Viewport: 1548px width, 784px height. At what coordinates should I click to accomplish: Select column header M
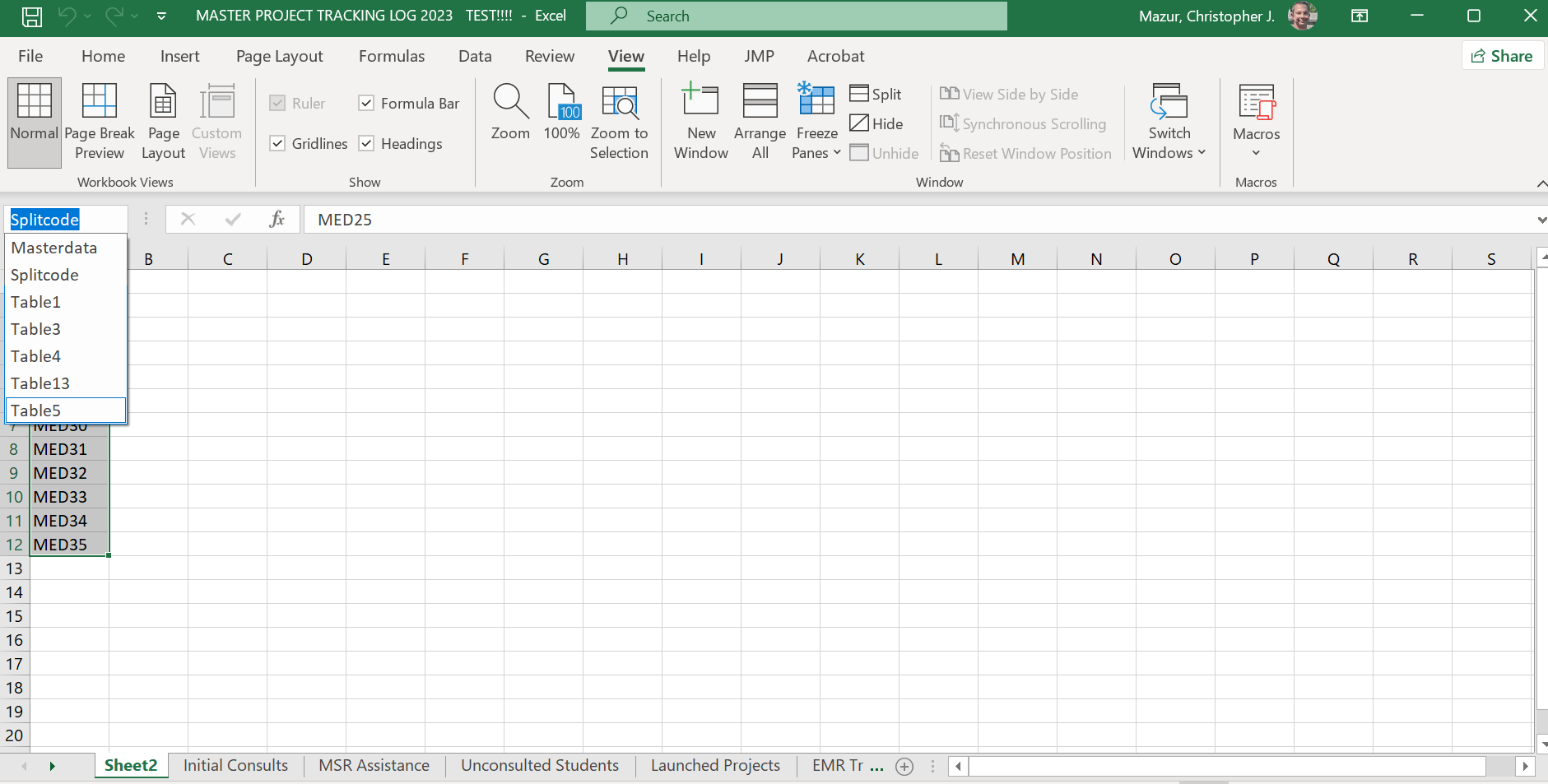point(1017,259)
